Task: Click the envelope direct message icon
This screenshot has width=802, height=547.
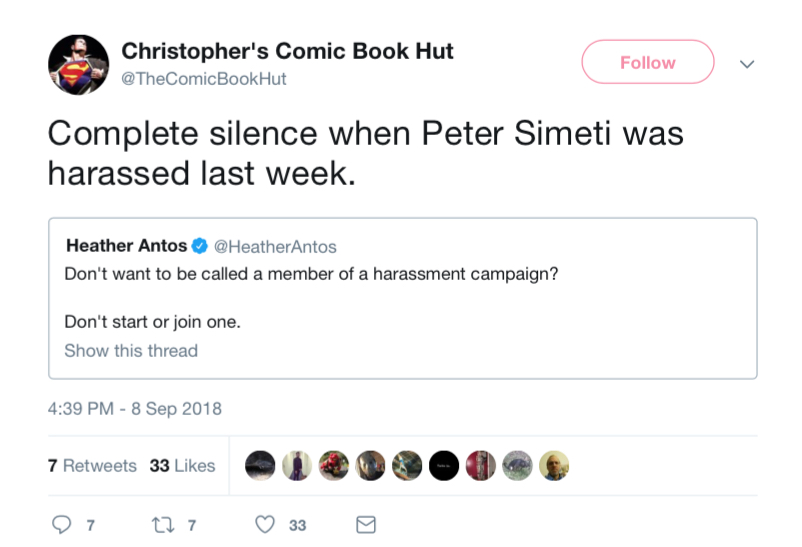Action: [366, 524]
